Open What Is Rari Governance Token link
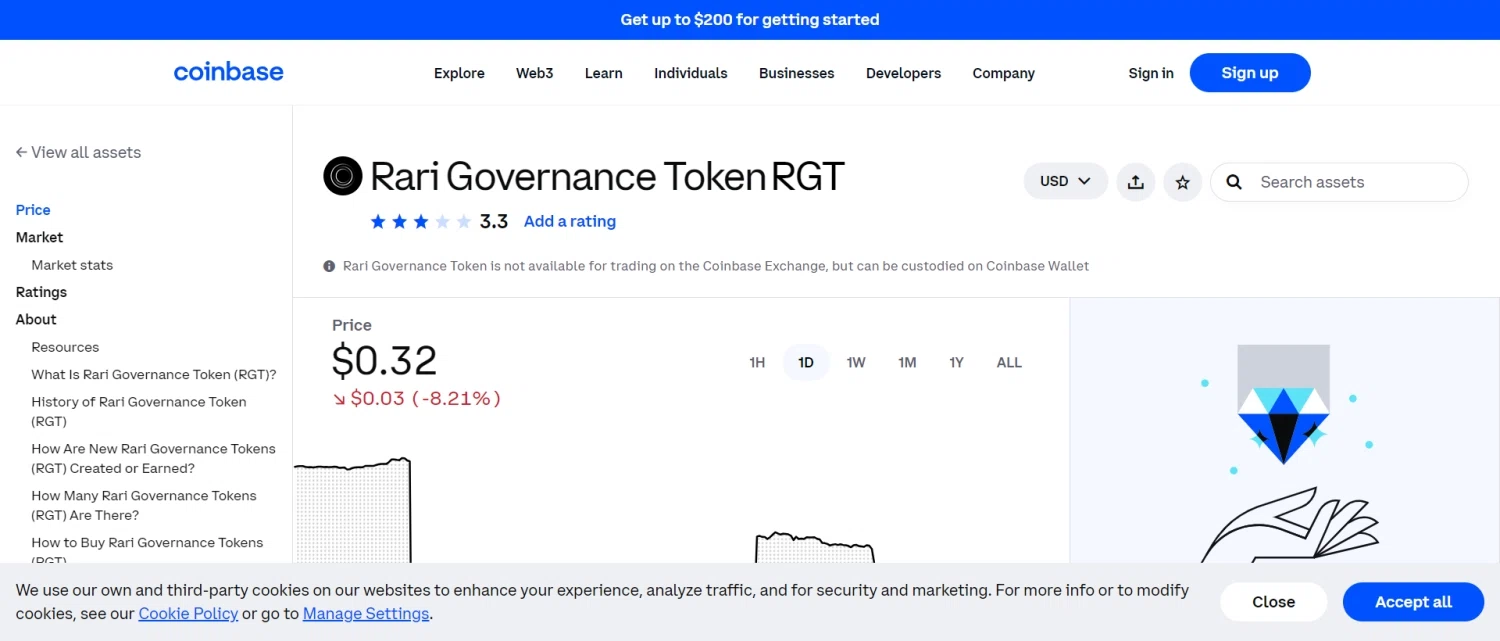1500x641 pixels. 154,374
